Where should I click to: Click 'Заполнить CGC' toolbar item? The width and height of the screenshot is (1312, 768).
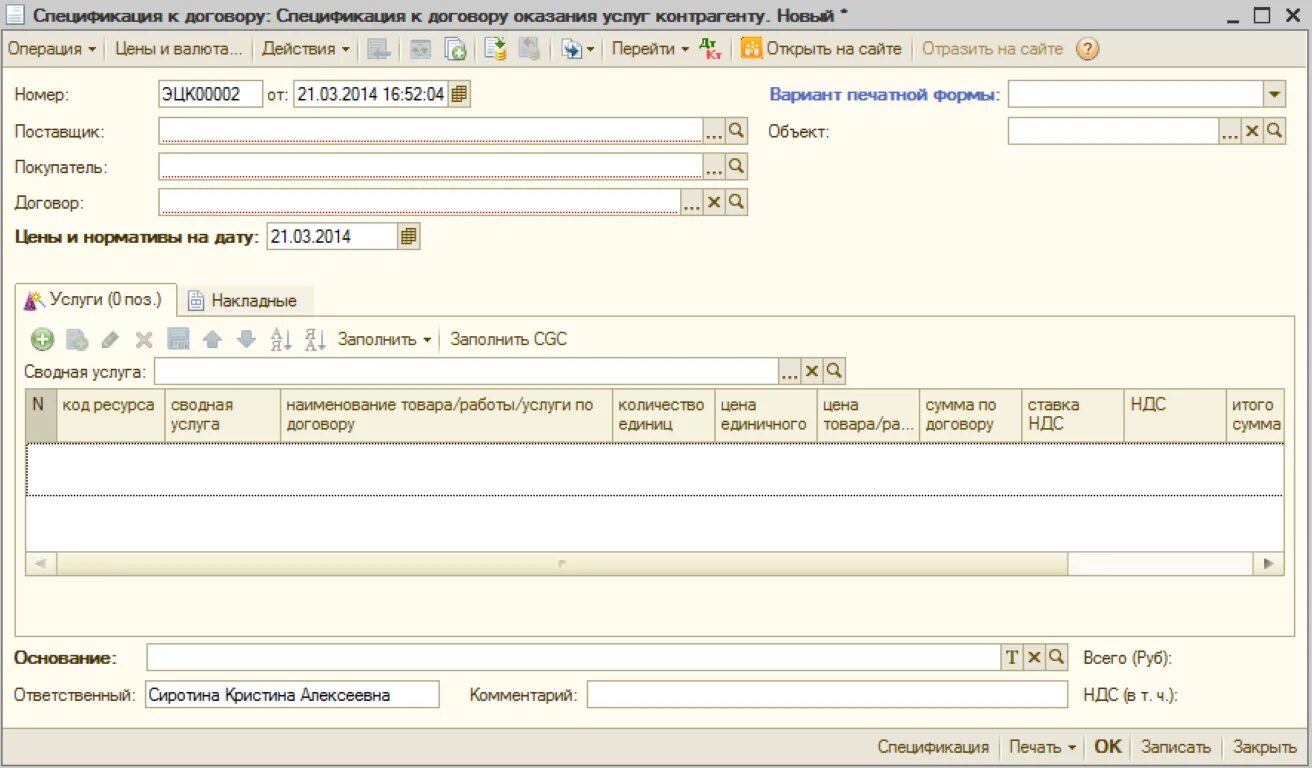(x=508, y=340)
